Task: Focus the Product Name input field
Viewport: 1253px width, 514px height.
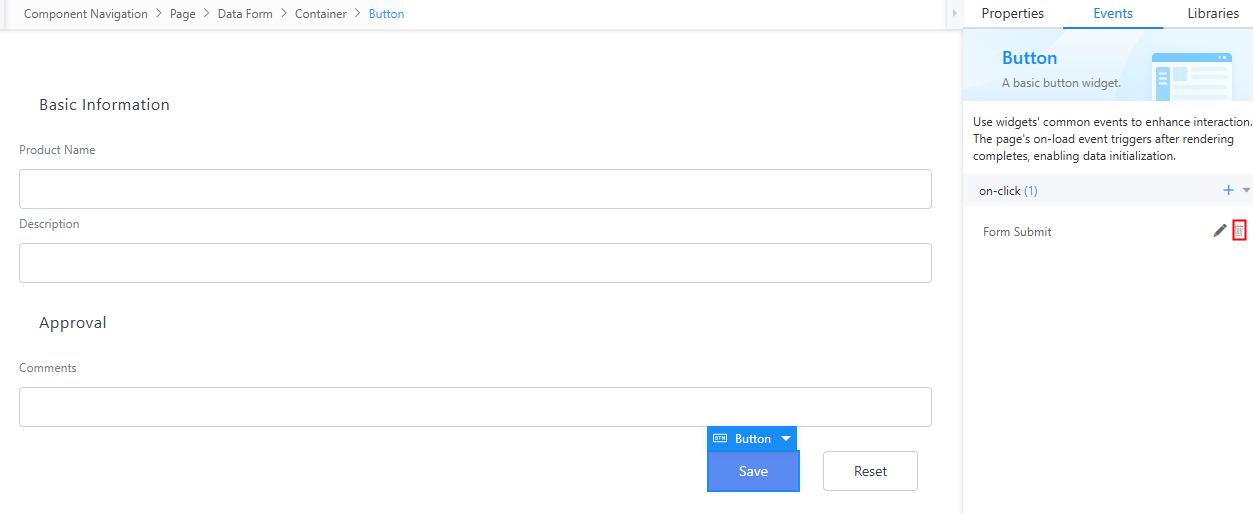Action: pos(475,189)
